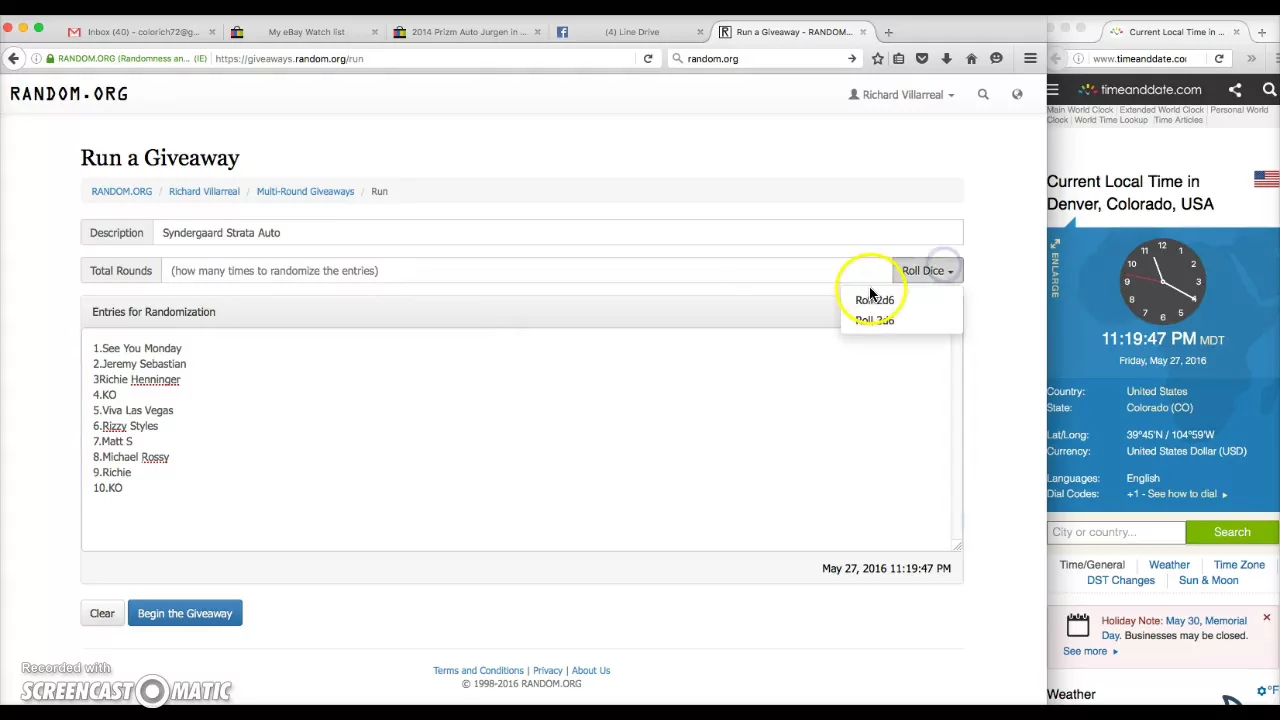Open timeanddate.com hamburger menu
The image size is (1280, 720).
(1053, 90)
